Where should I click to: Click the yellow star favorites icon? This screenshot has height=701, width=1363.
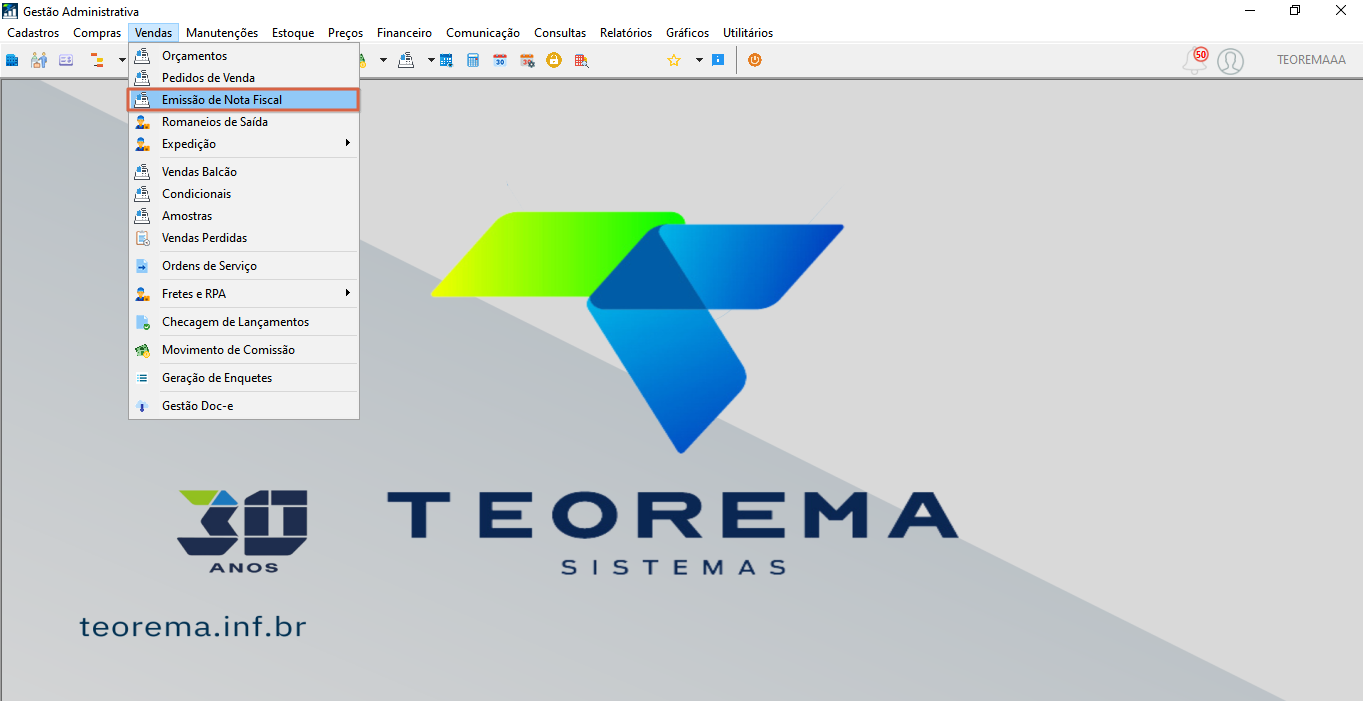[674, 60]
